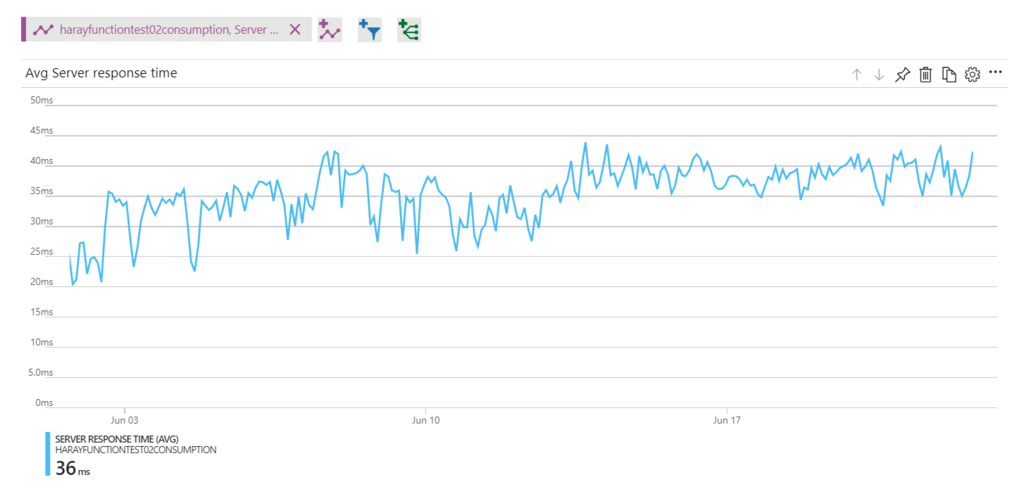Clone the chart with copy icon

[949, 74]
